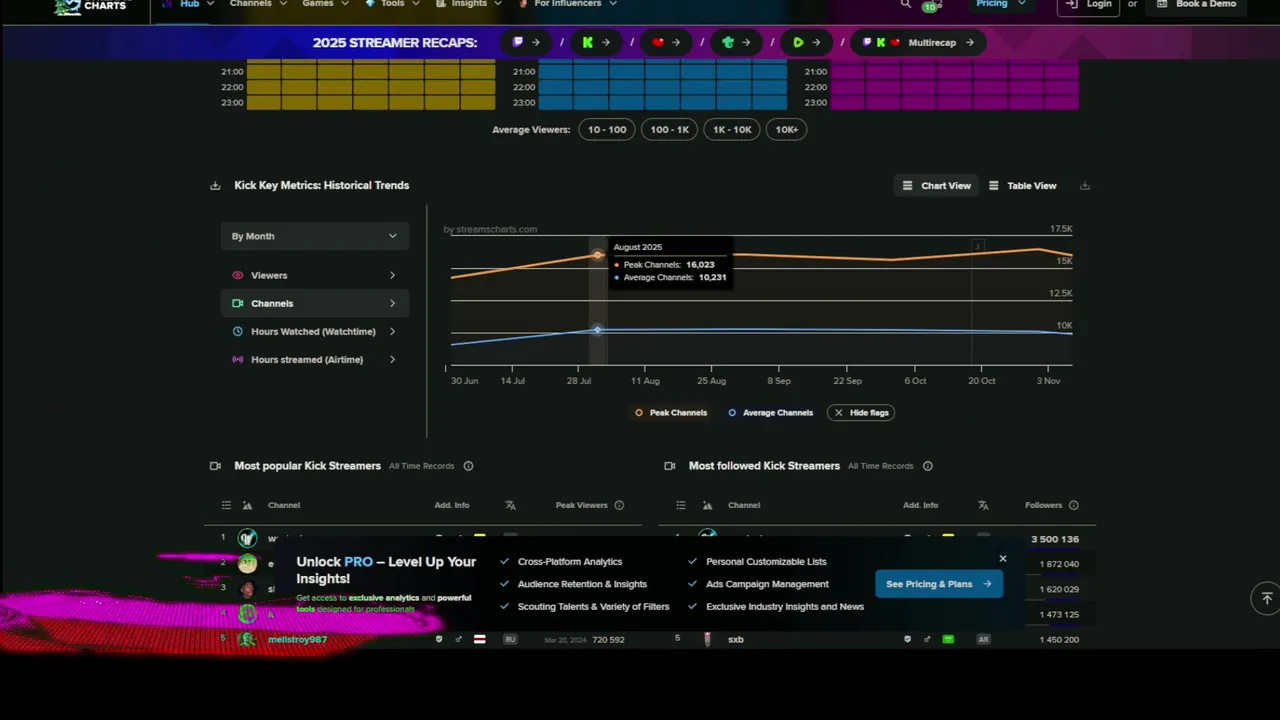
Task: Open the search magnifier in the top bar
Action: click(906, 4)
